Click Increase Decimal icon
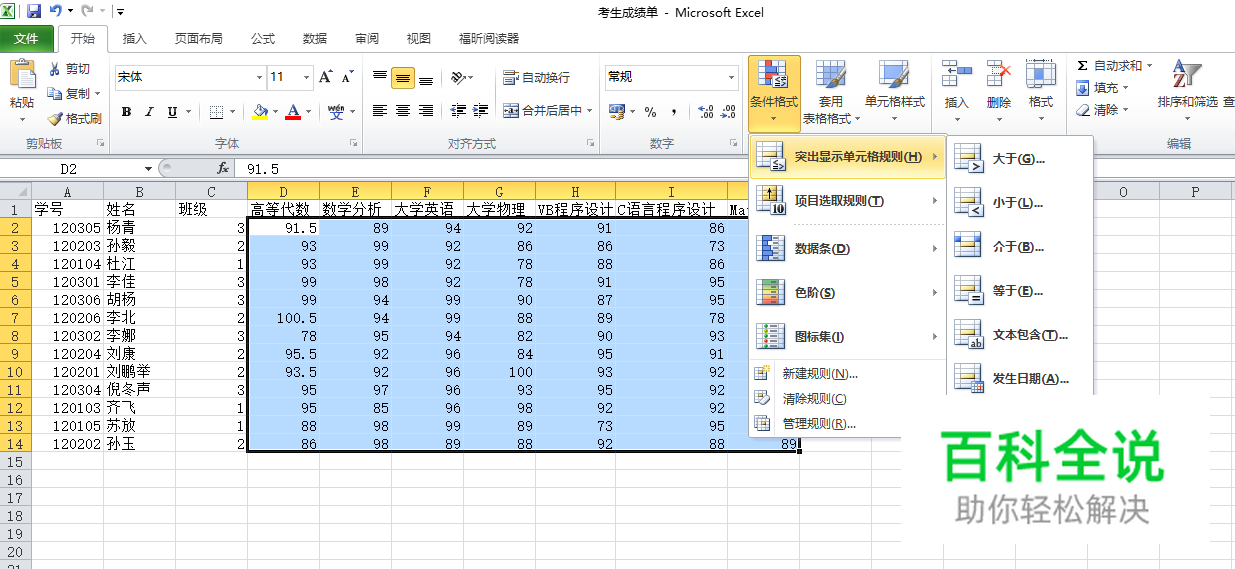Screen dimensions: 1235x569 [x=705, y=112]
